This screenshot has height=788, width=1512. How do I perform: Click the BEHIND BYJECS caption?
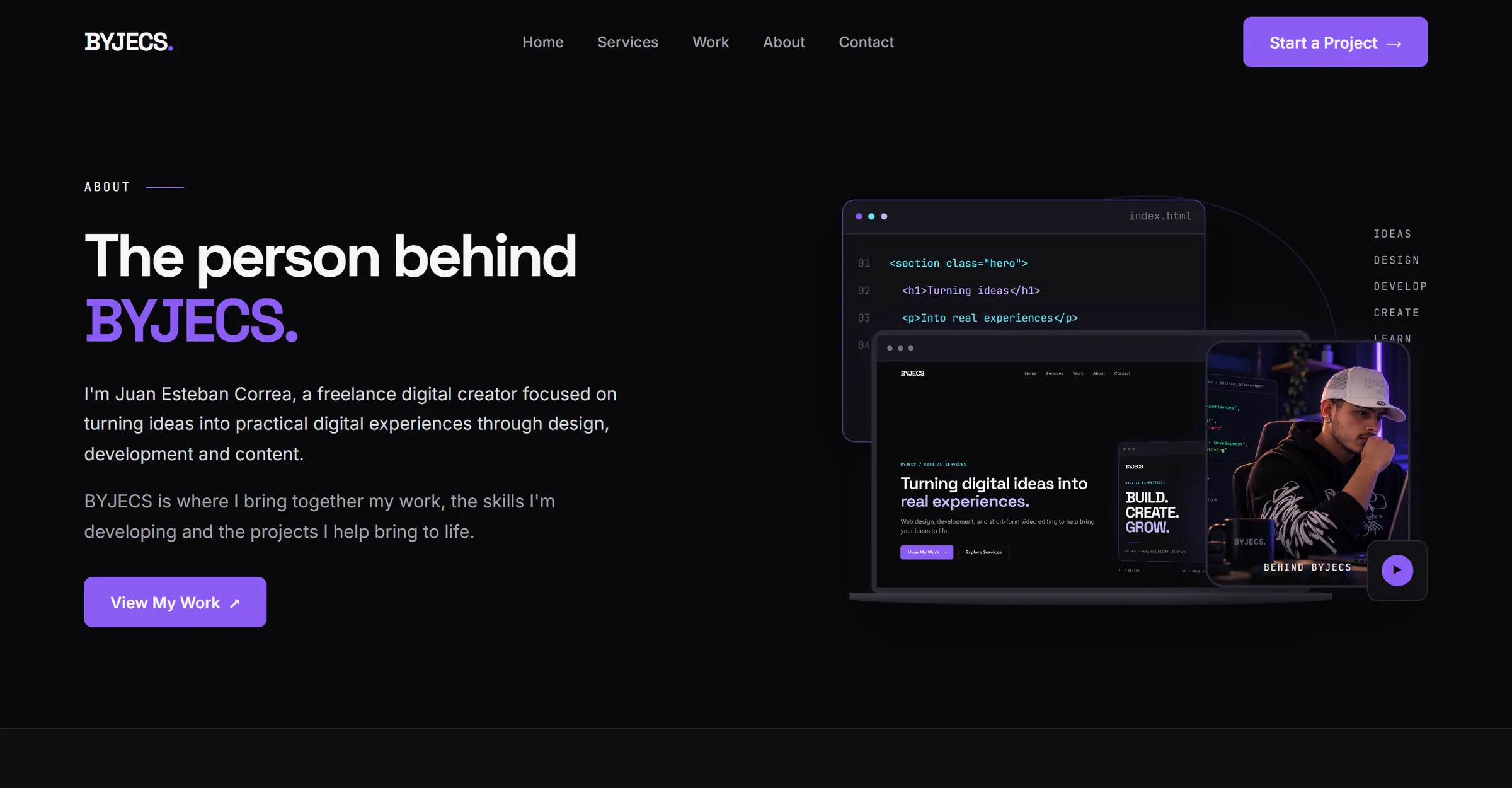coord(1307,567)
